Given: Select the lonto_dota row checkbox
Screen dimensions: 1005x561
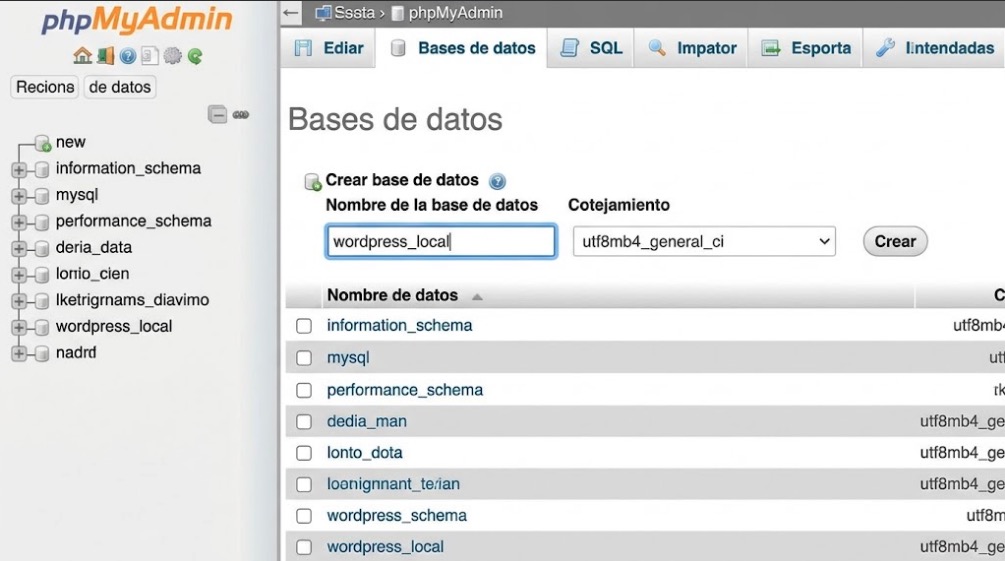Looking at the screenshot, I should click(304, 453).
